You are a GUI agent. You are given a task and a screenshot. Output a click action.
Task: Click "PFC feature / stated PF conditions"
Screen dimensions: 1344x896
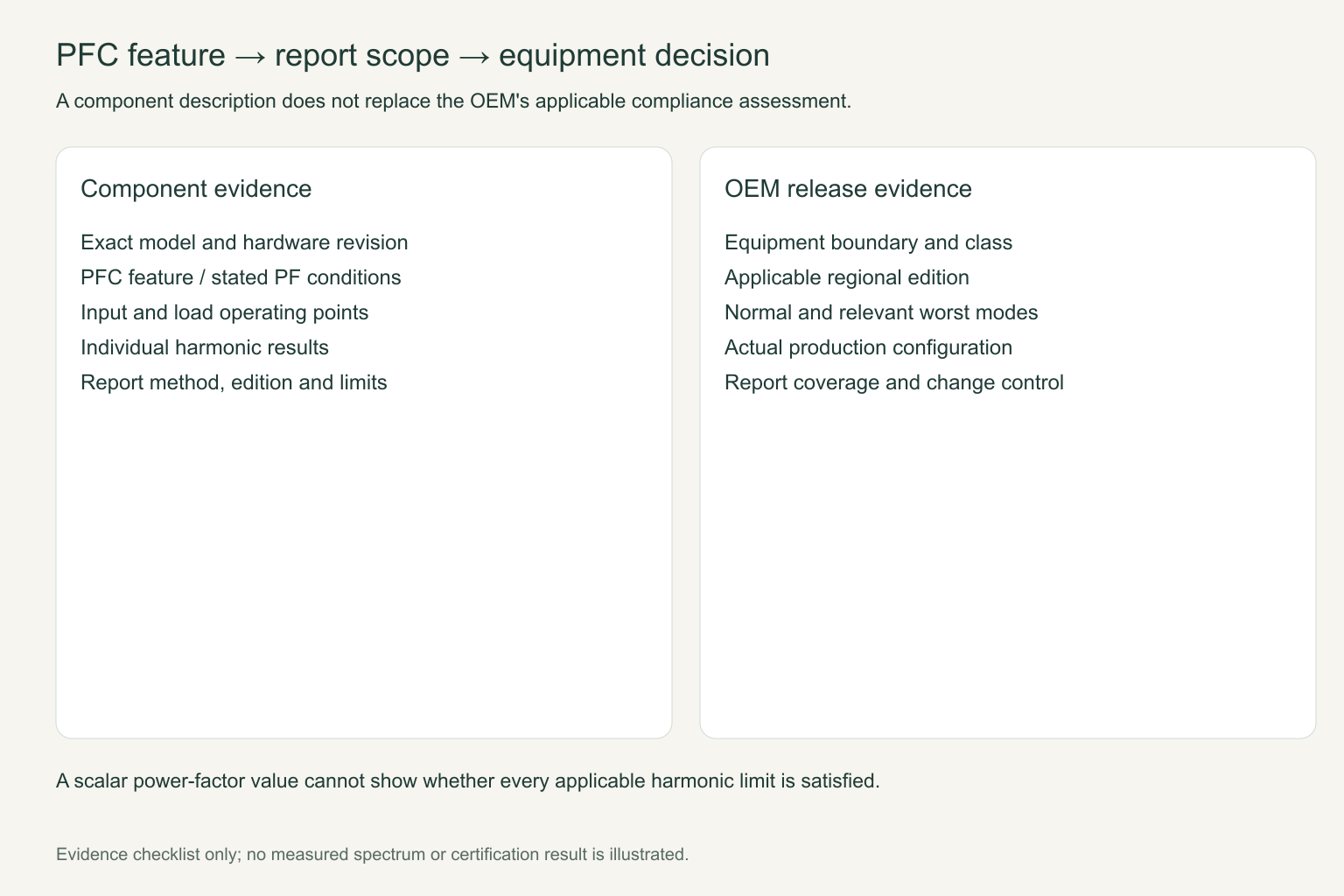(x=241, y=277)
